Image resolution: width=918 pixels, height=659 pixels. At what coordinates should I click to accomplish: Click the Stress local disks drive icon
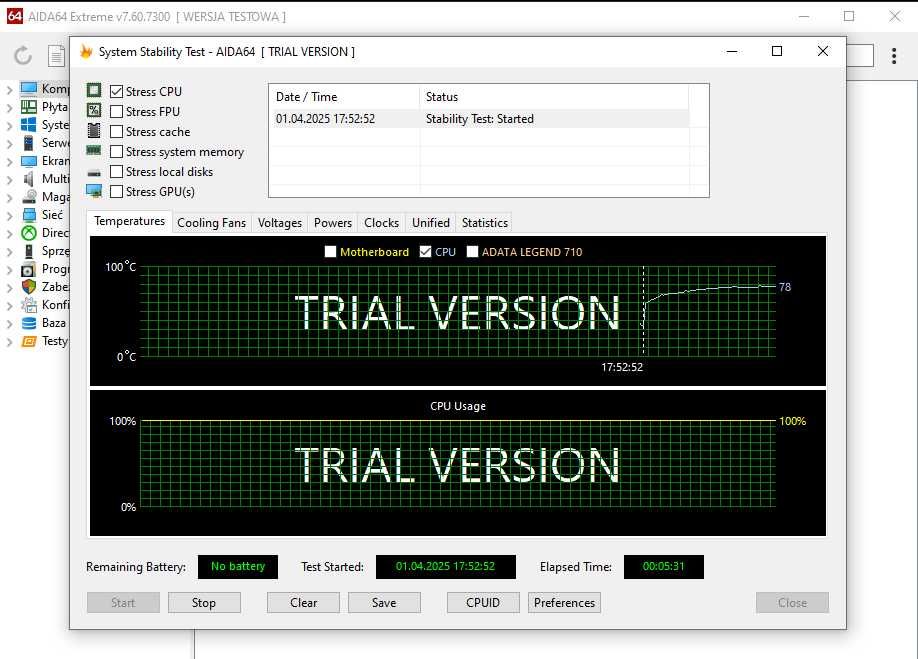tap(94, 173)
